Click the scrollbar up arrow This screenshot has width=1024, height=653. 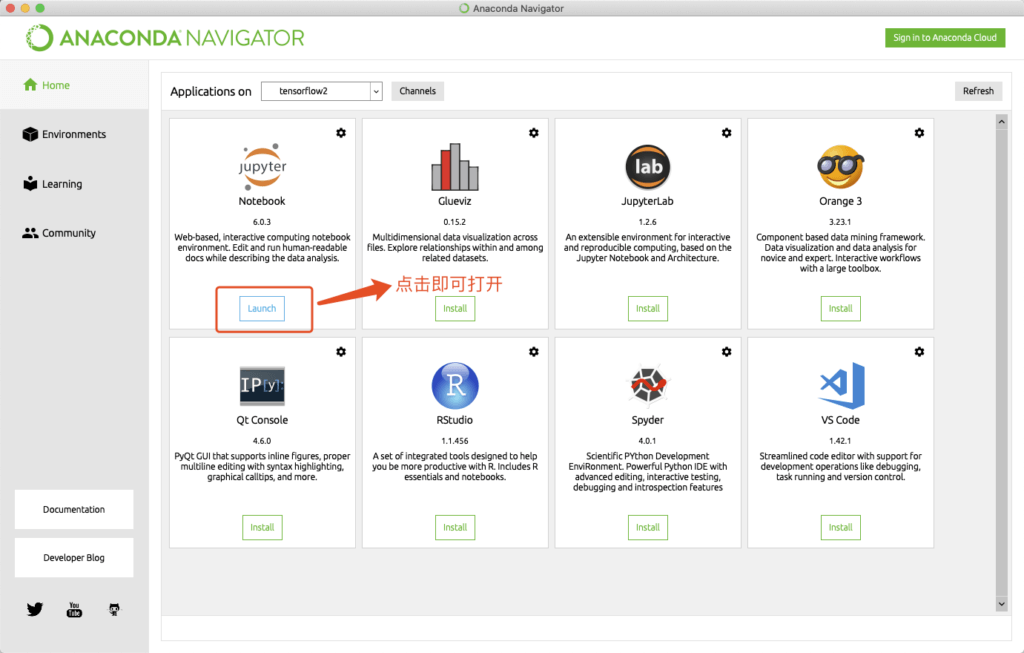click(1001, 122)
